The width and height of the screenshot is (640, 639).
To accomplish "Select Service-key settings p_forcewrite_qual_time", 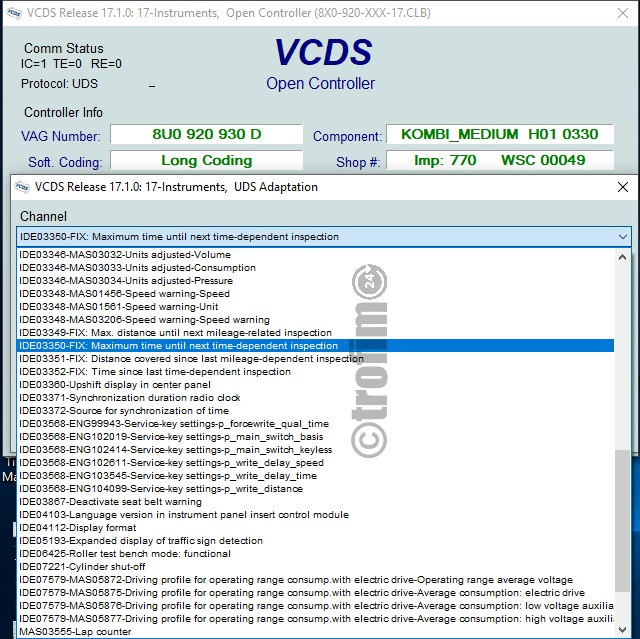I will click(x=316, y=424).
